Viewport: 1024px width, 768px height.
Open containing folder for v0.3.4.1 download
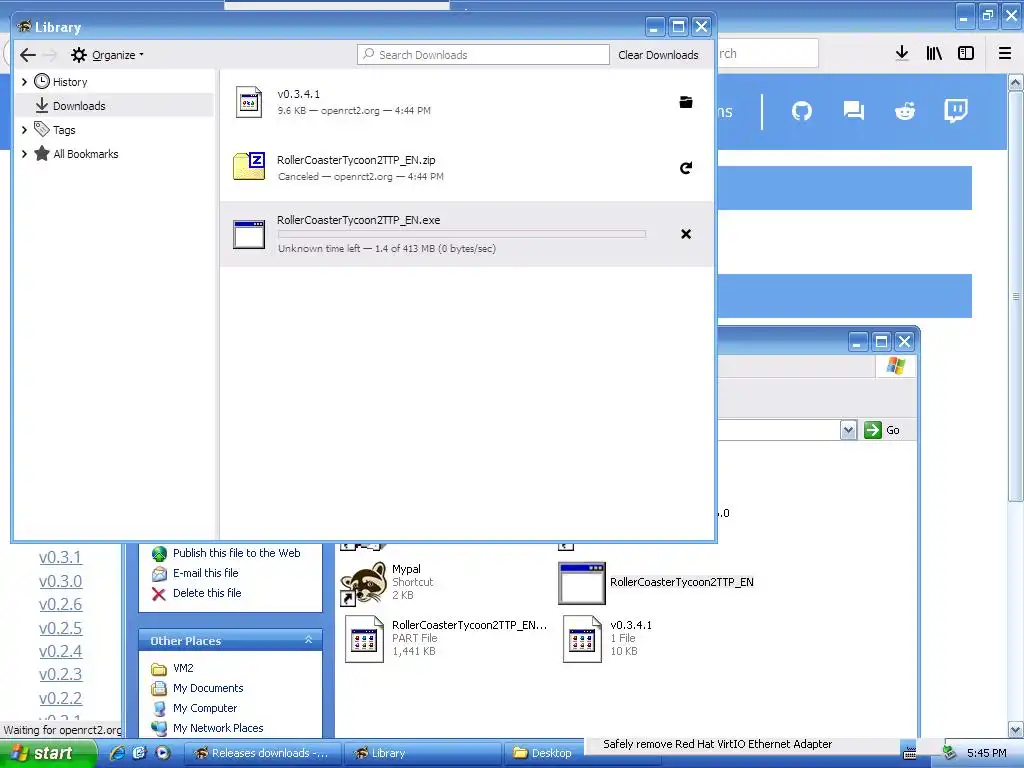(686, 102)
